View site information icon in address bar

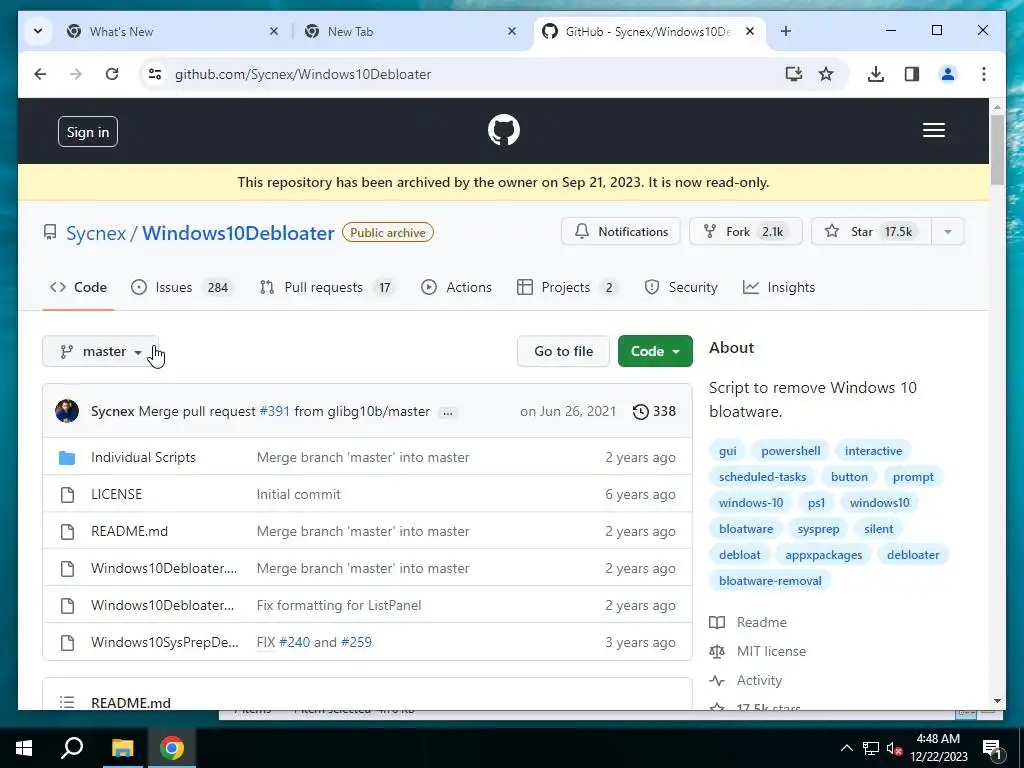click(x=155, y=74)
